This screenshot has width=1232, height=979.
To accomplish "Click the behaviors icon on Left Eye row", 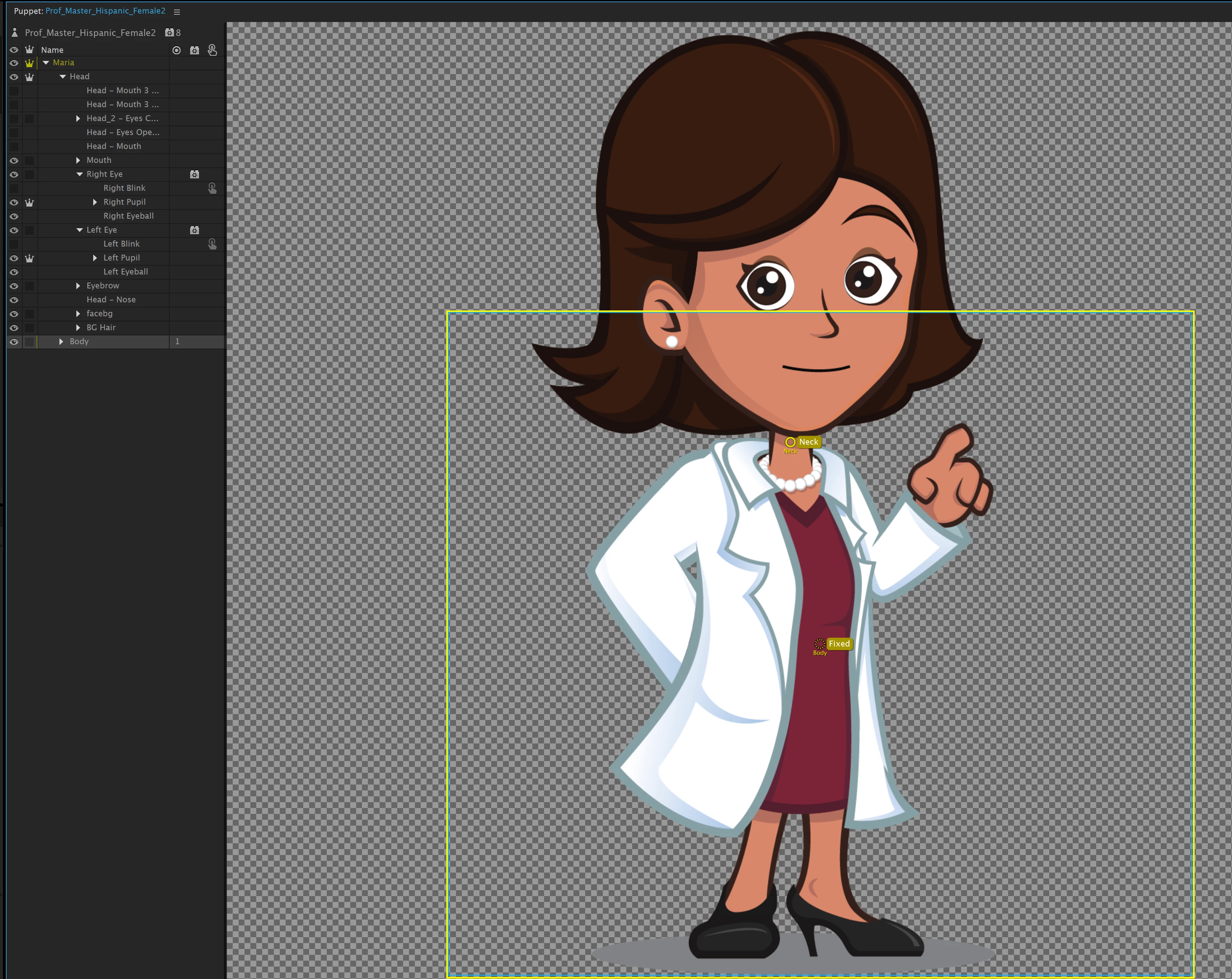I will pos(194,230).
